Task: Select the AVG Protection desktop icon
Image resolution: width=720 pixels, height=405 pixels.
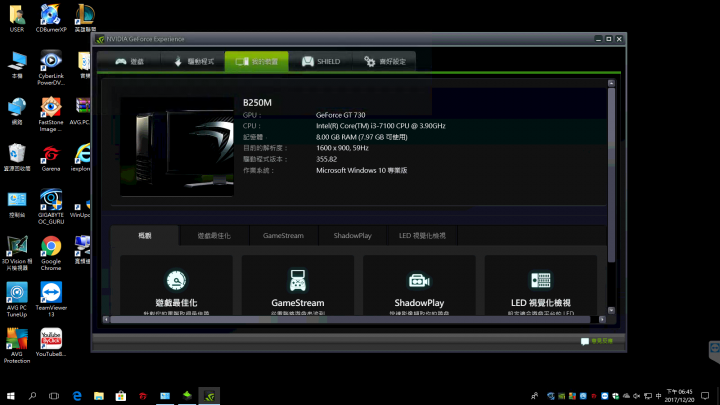Action: pyautogui.click(x=17, y=346)
